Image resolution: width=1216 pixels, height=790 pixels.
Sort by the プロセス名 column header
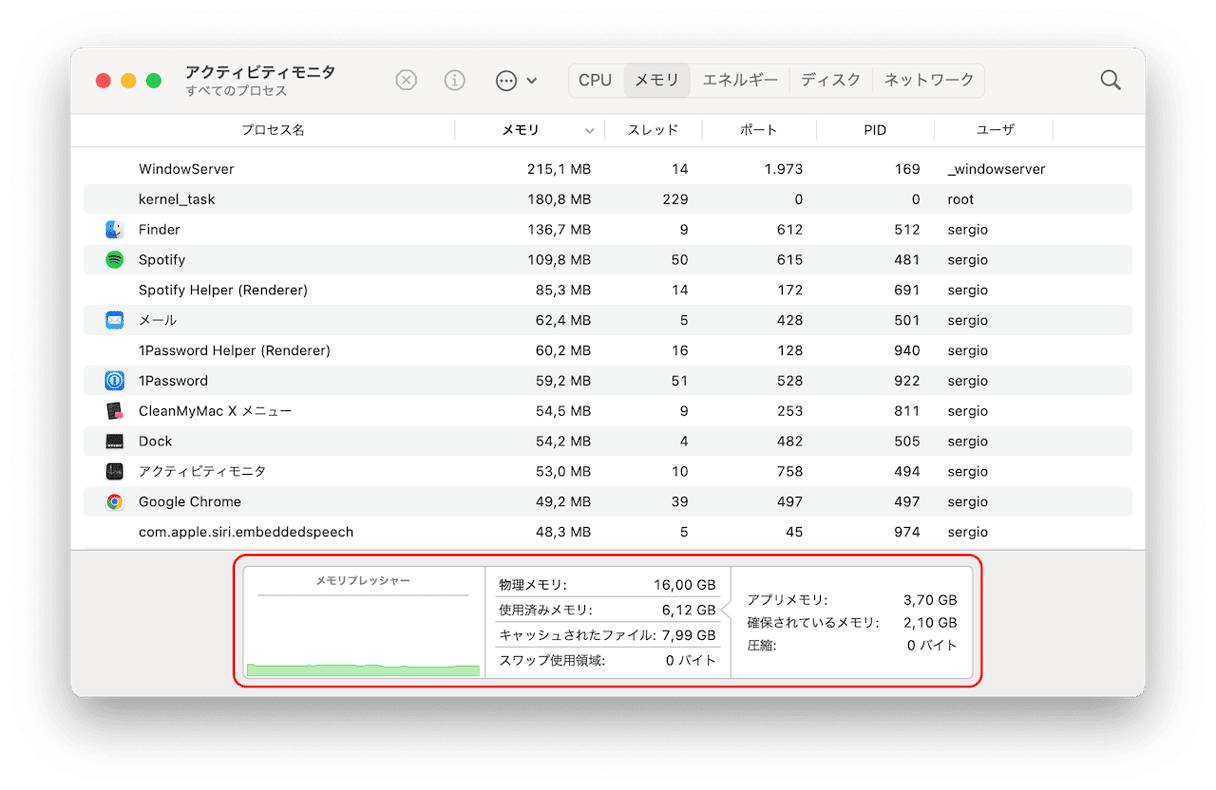(272, 130)
